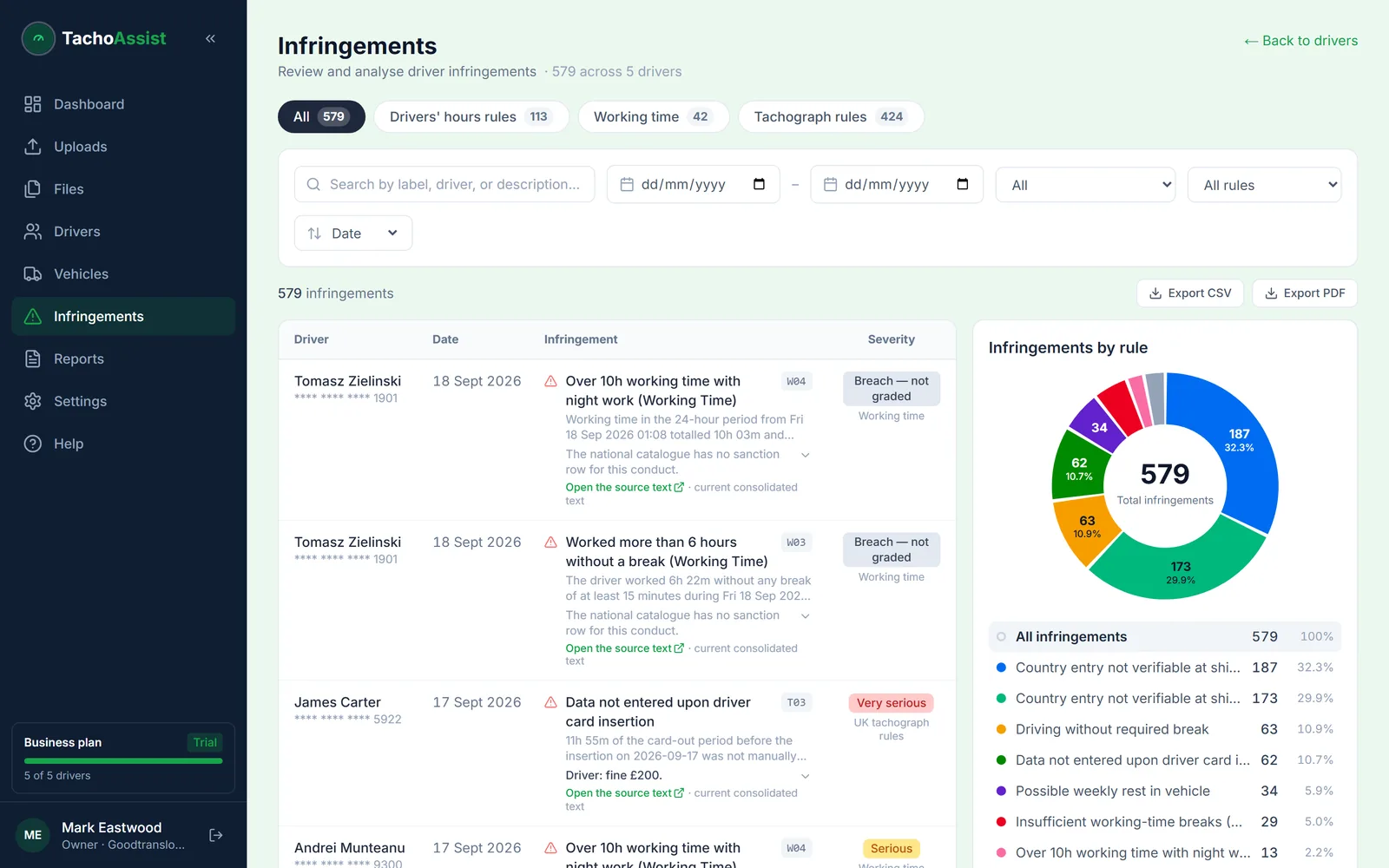The height and width of the screenshot is (868, 1389).
Task: Switch to Drivers' hours rules tab
Action: (471, 116)
